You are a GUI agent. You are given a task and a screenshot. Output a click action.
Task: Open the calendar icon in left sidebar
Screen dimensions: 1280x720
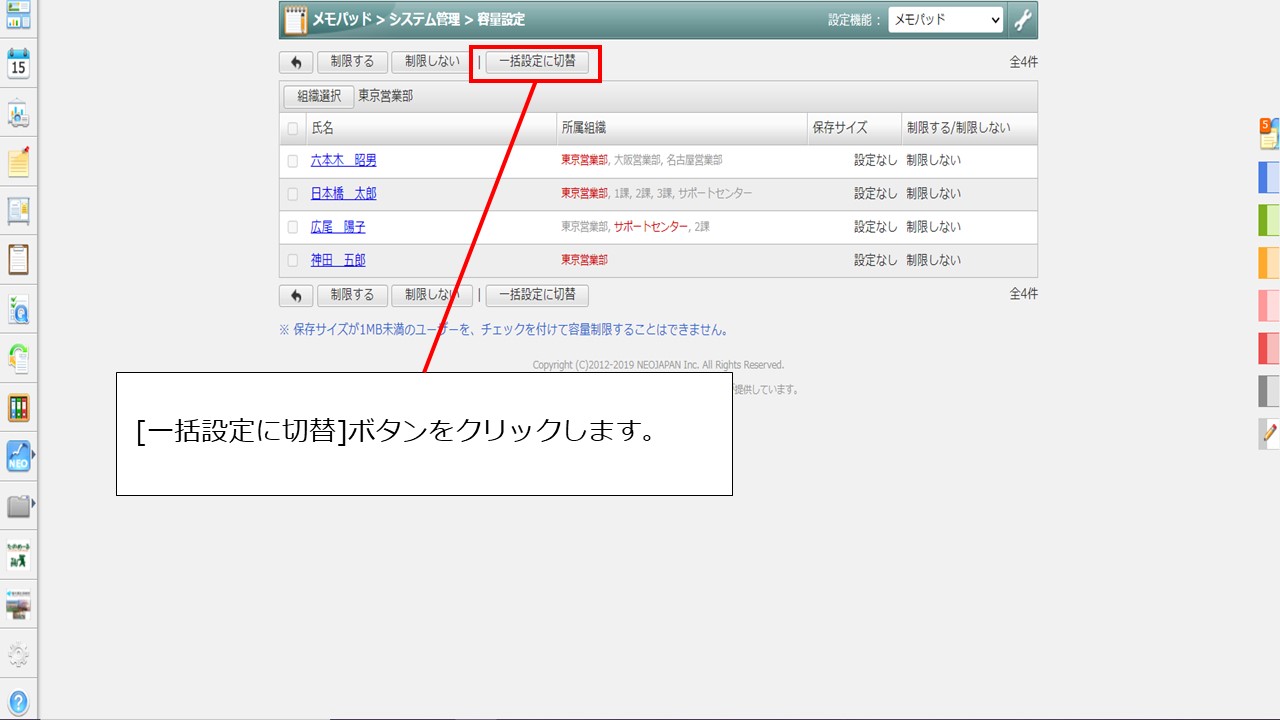click(18, 64)
